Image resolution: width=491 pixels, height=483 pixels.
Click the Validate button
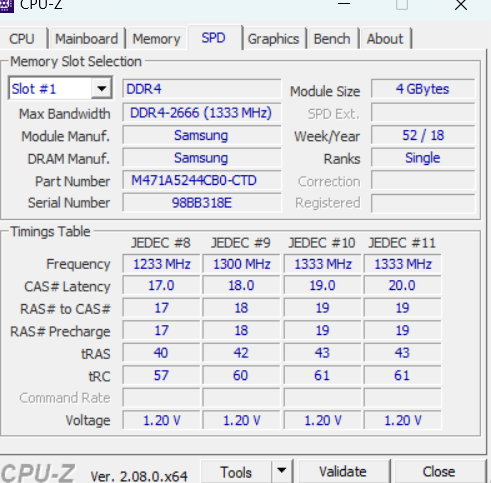pyautogui.click(x=343, y=472)
